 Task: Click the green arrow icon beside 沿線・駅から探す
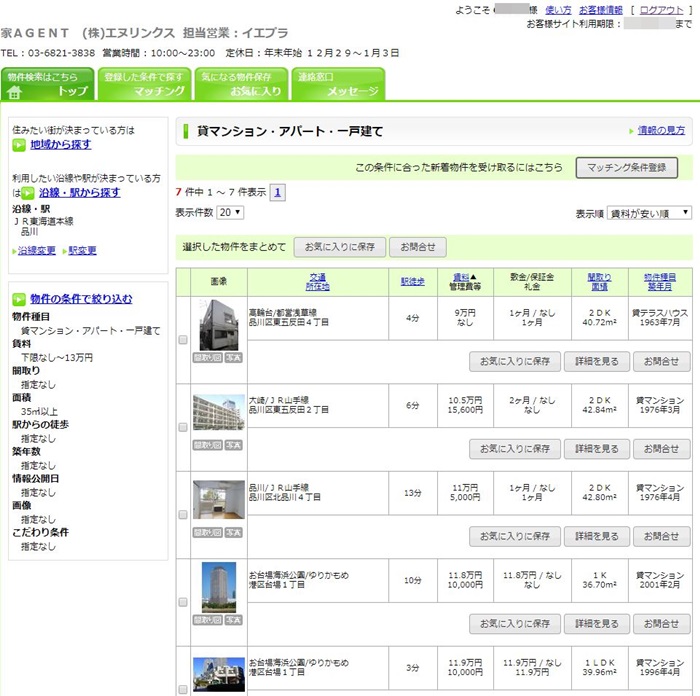pos(28,193)
